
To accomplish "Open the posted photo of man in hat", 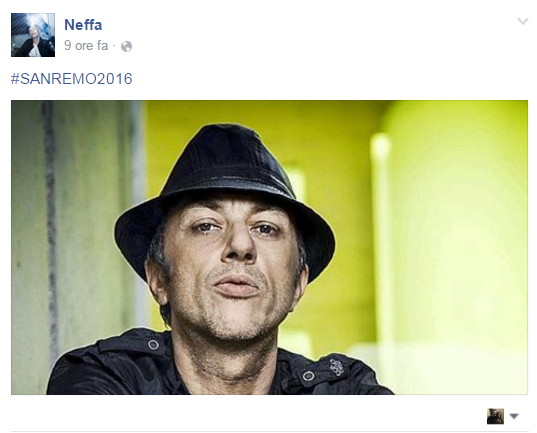I will [x=269, y=247].
